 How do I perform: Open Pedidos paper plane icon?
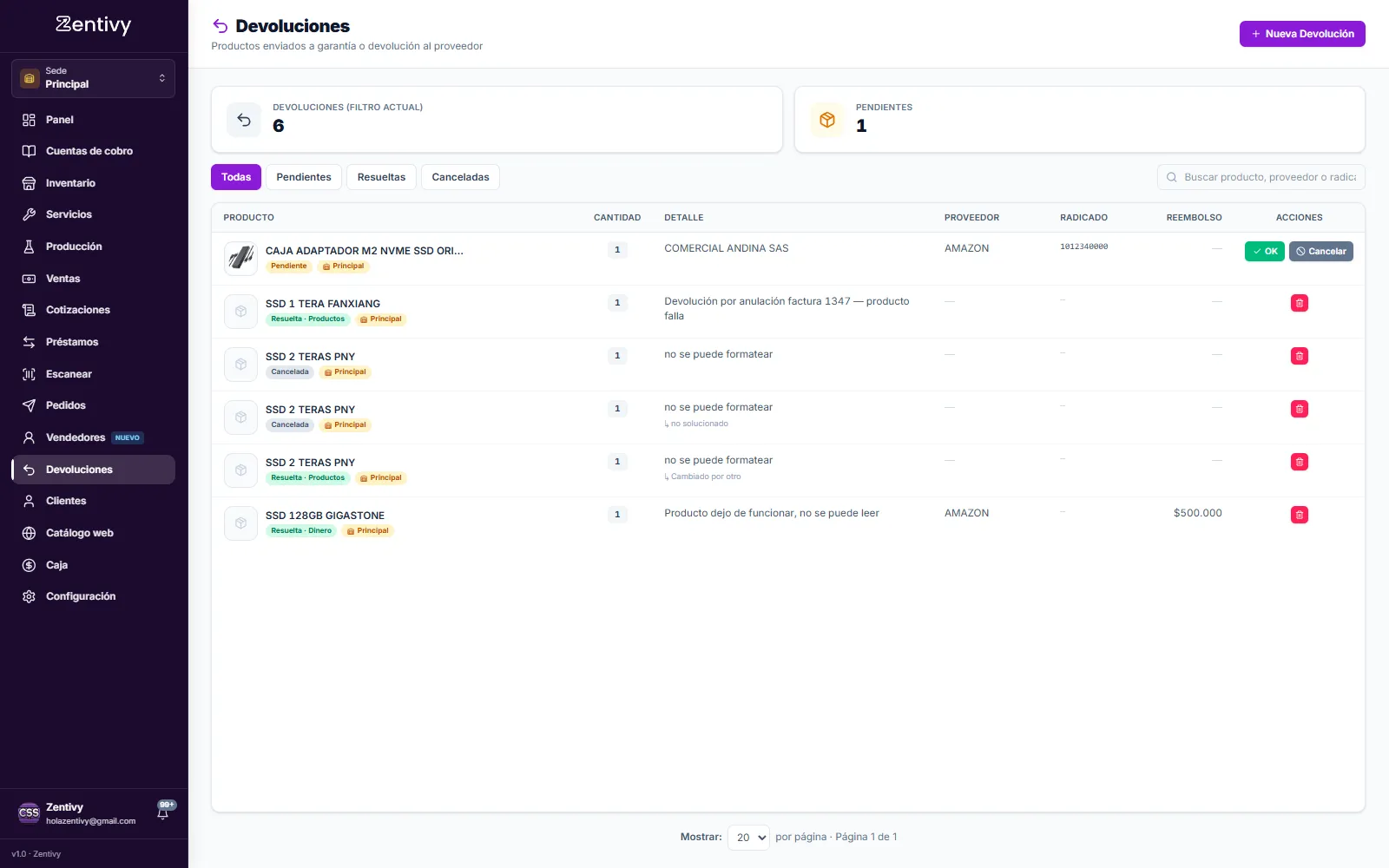coord(29,405)
